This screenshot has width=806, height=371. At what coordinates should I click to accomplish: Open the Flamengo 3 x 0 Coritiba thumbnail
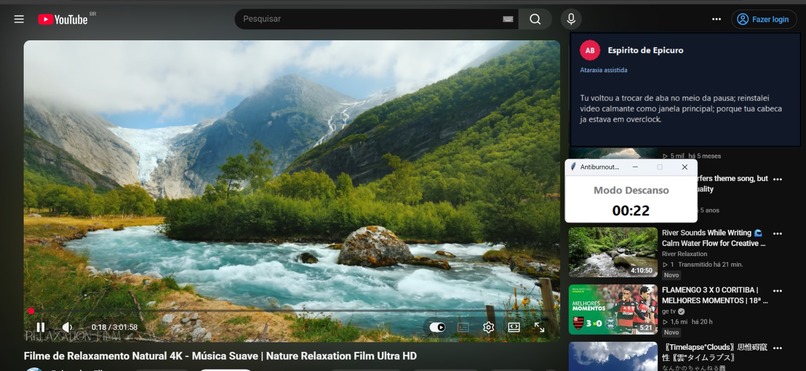click(613, 309)
